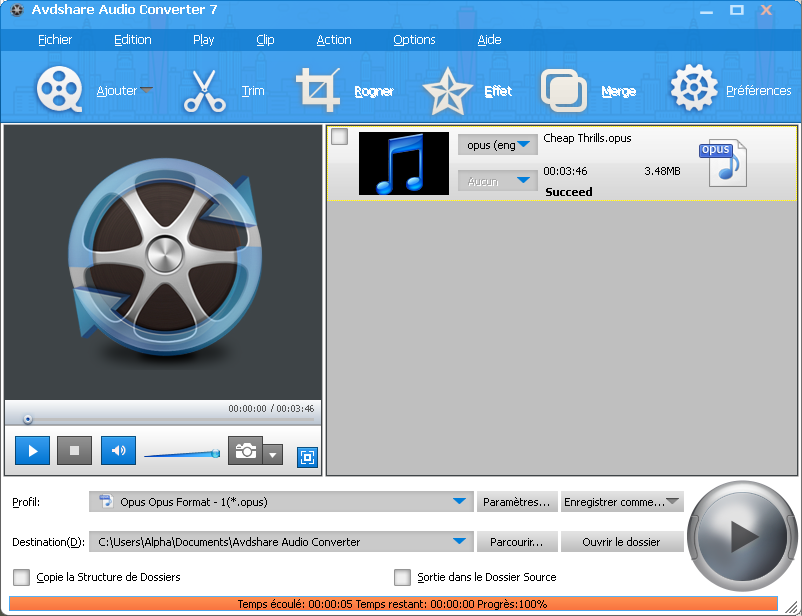
Task: Take a snapshot with the camera button
Action: pyautogui.click(x=246, y=450)
